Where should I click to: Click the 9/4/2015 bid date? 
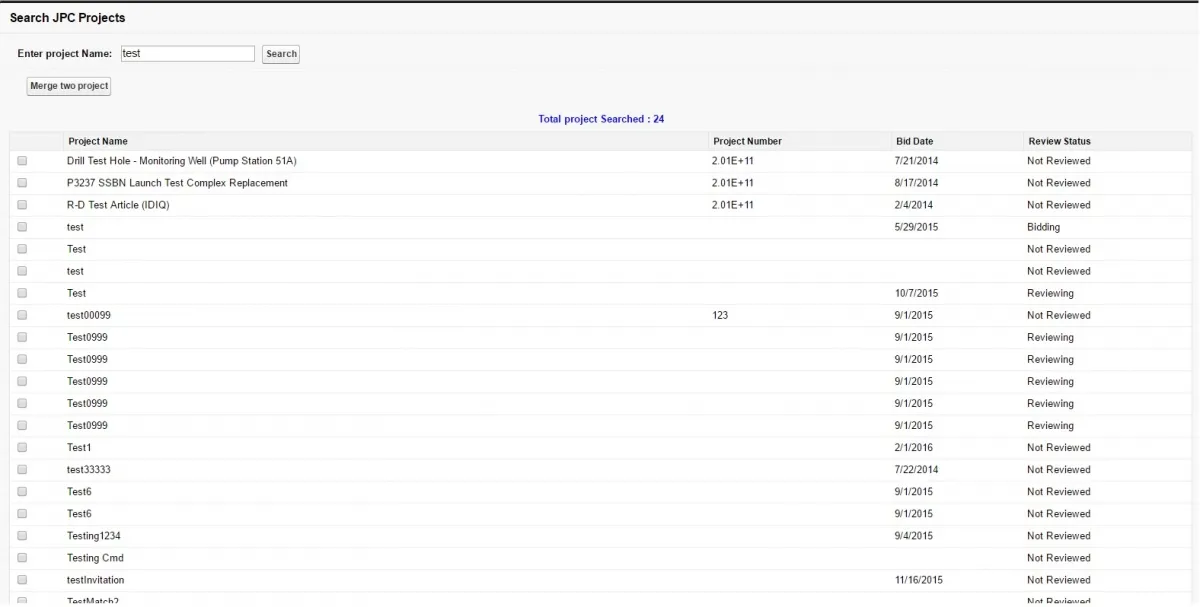(914, 536)
